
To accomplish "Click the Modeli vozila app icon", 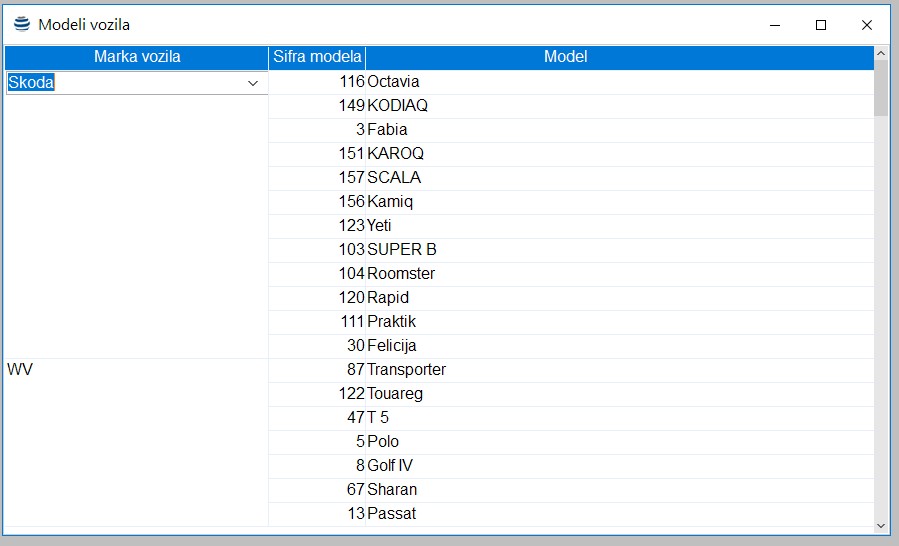I will 22,24.
